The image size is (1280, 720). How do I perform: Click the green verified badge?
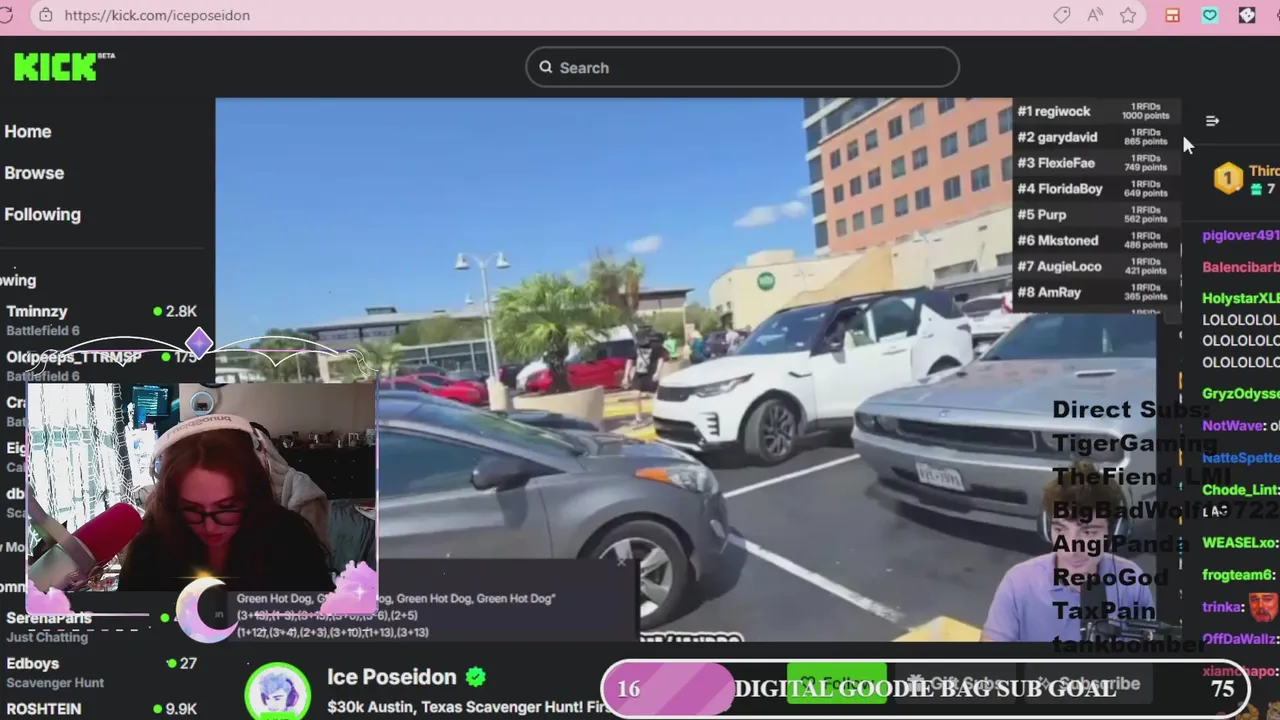[476, 677]
